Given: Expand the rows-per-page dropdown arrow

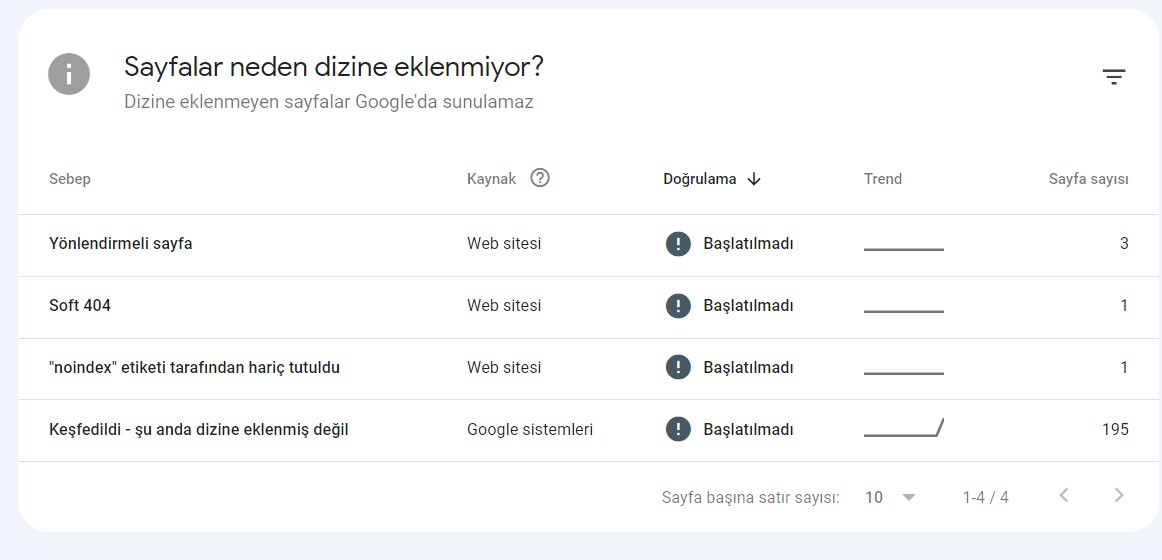Looking at the screenshot, I should (909, 497).
